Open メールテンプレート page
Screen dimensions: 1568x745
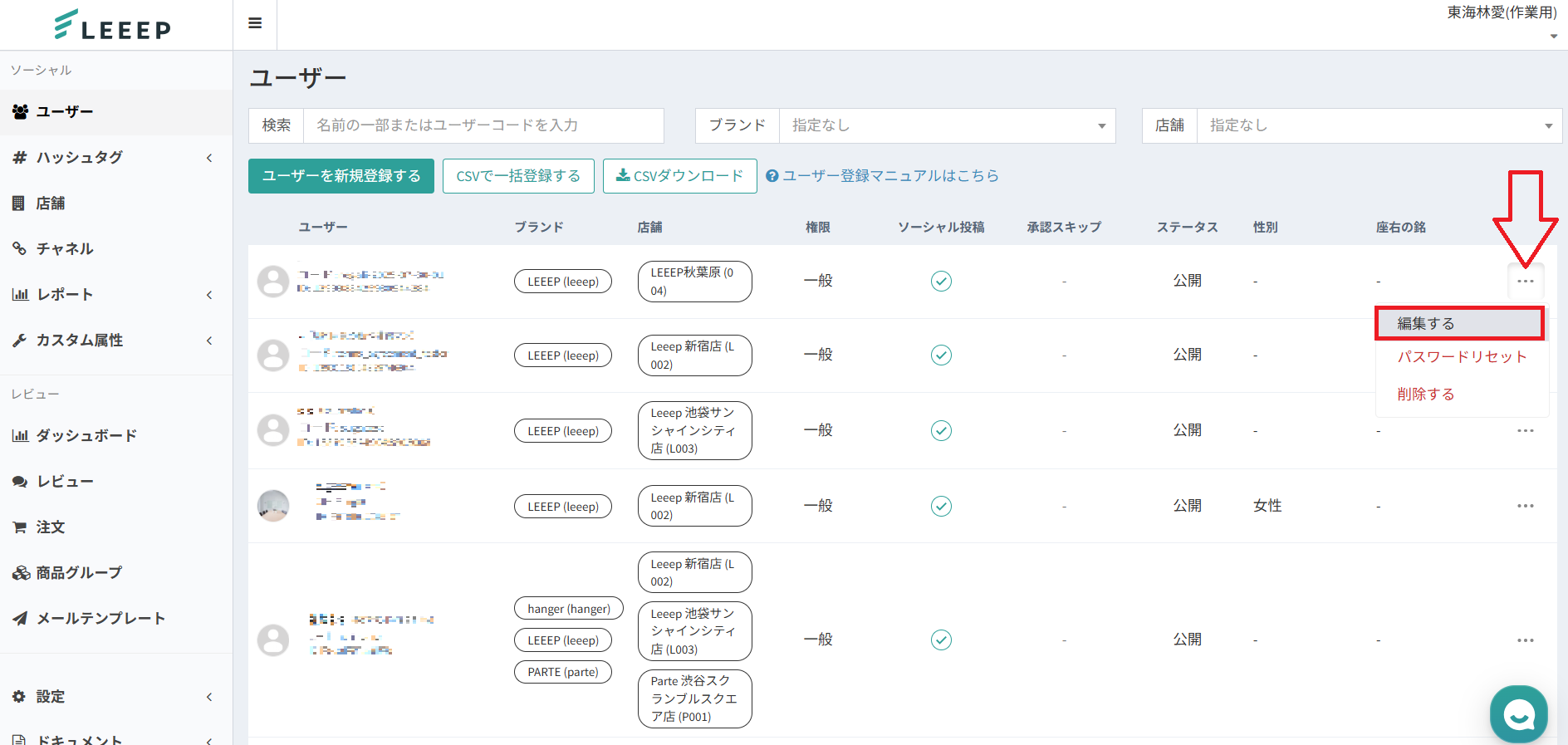(100, 619)
